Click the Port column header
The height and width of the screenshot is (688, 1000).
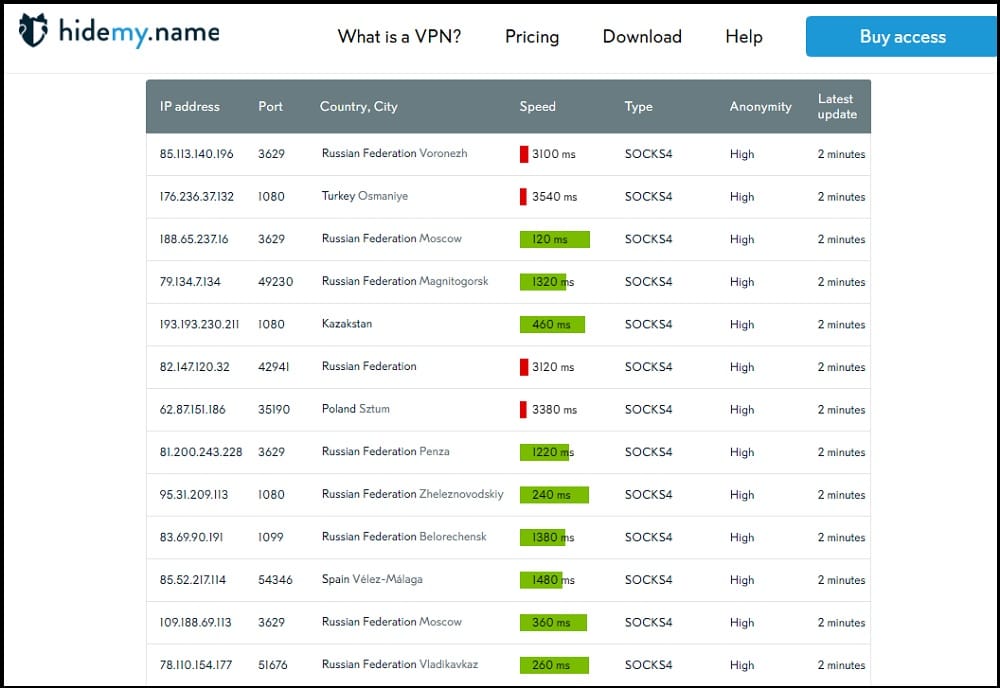pyautogui.click(x=270, y=106)
